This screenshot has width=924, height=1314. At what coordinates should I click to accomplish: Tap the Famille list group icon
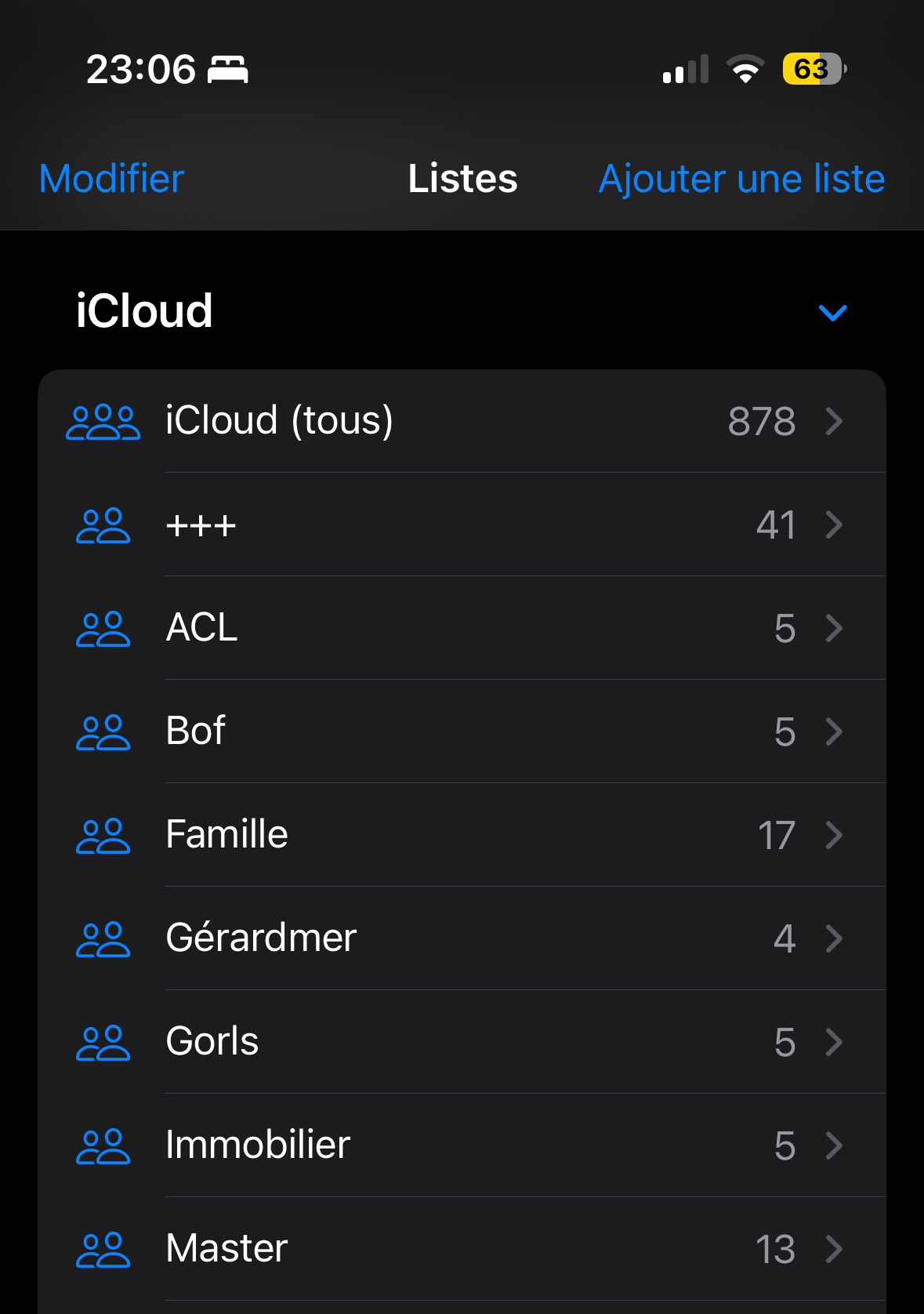[103, 836]
